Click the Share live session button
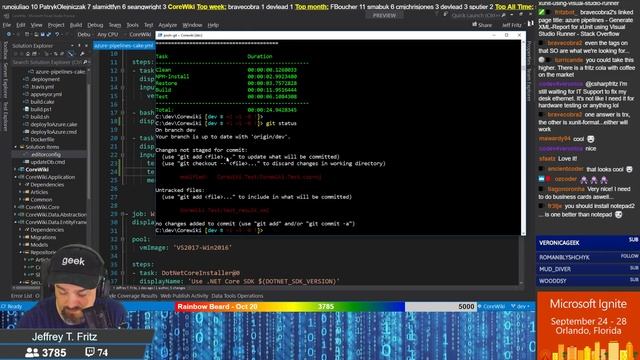 point(482,25)
